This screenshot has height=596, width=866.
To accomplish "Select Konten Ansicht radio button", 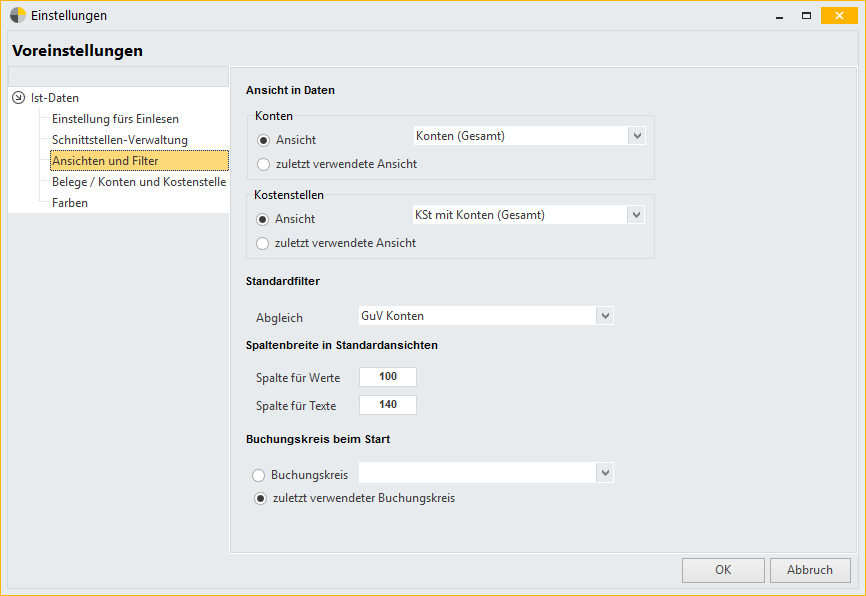I will click(x=263, y=140).
